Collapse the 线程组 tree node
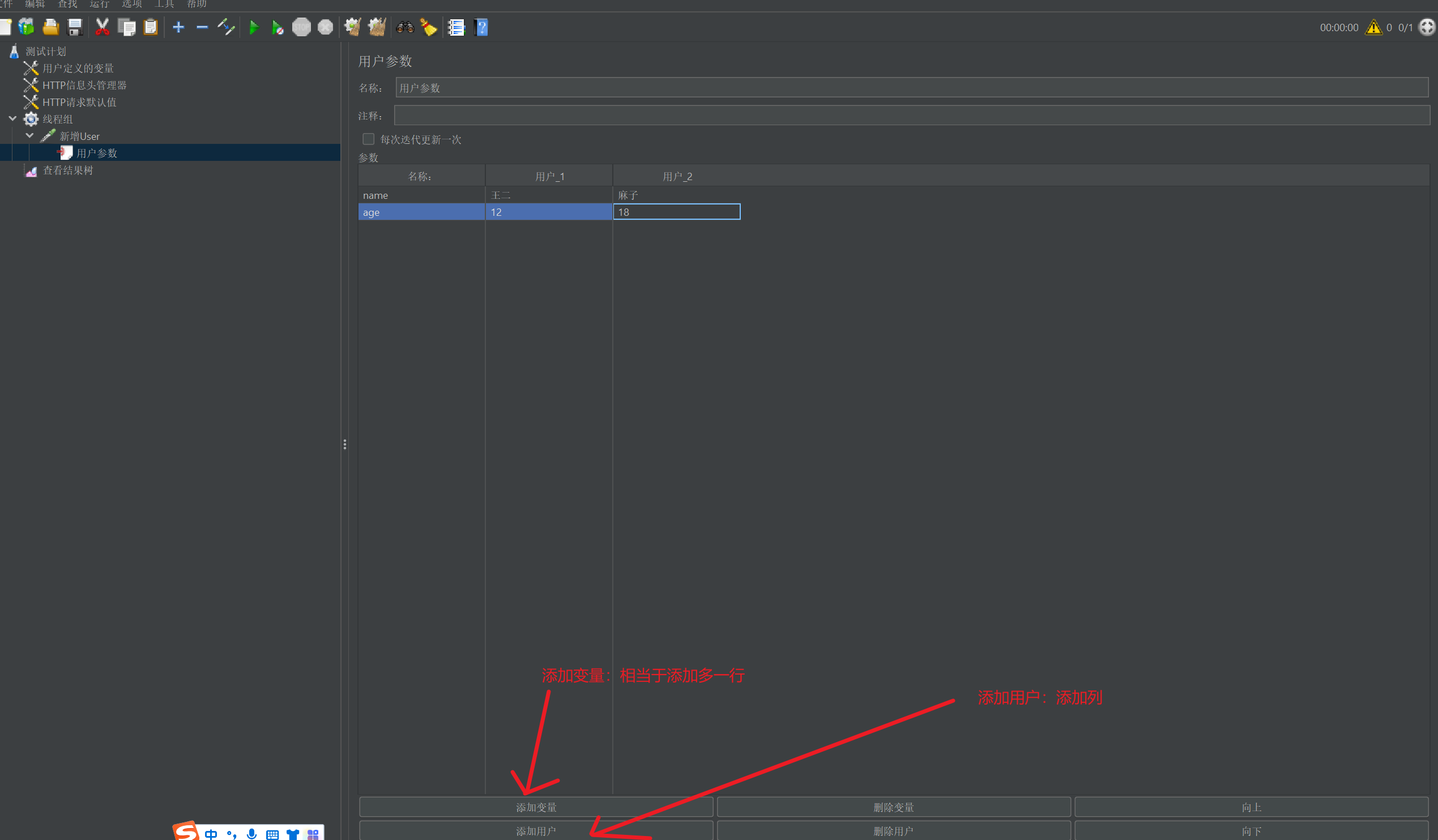The width and height of the screenshot is (1438, 840). [x=12, y=119]
